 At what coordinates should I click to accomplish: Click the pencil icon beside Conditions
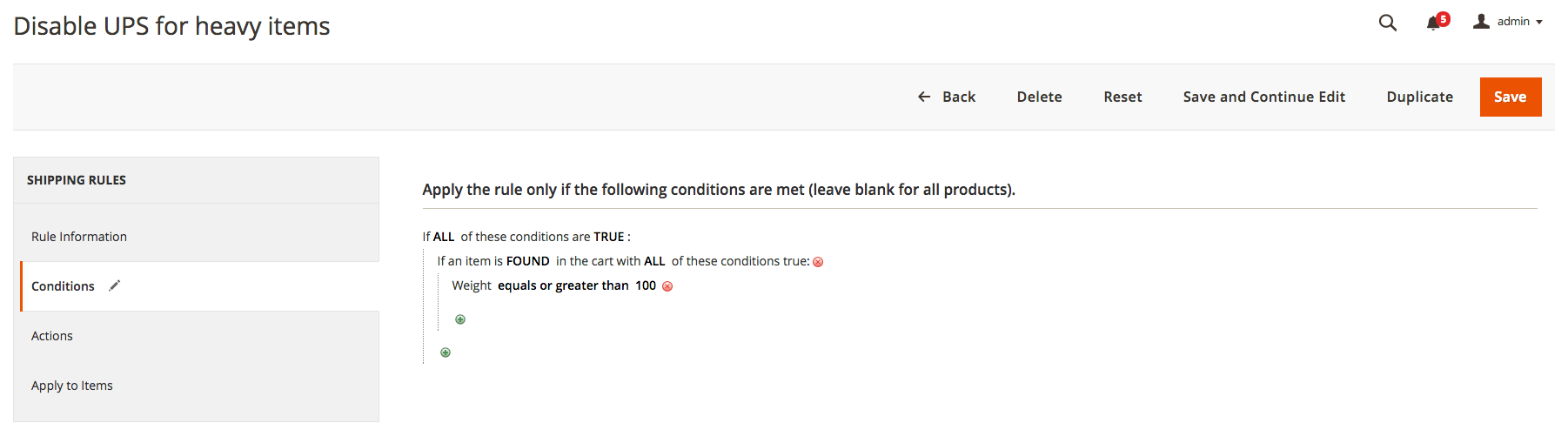[x=114, y=285]
